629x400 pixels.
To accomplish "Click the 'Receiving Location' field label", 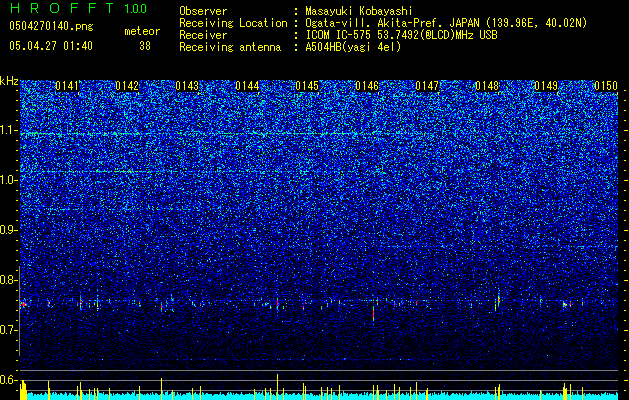I will pos(233,23).
